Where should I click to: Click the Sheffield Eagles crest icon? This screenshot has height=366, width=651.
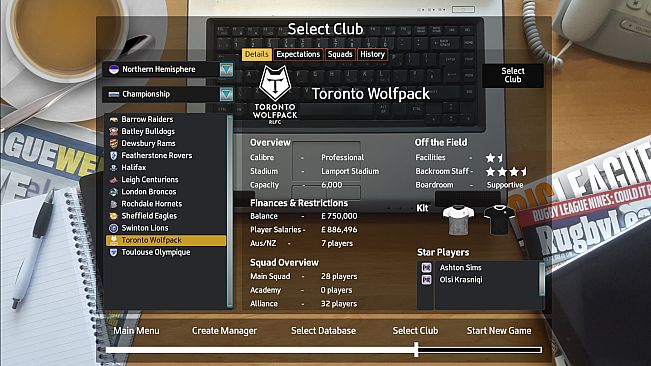tap(113, 216)
